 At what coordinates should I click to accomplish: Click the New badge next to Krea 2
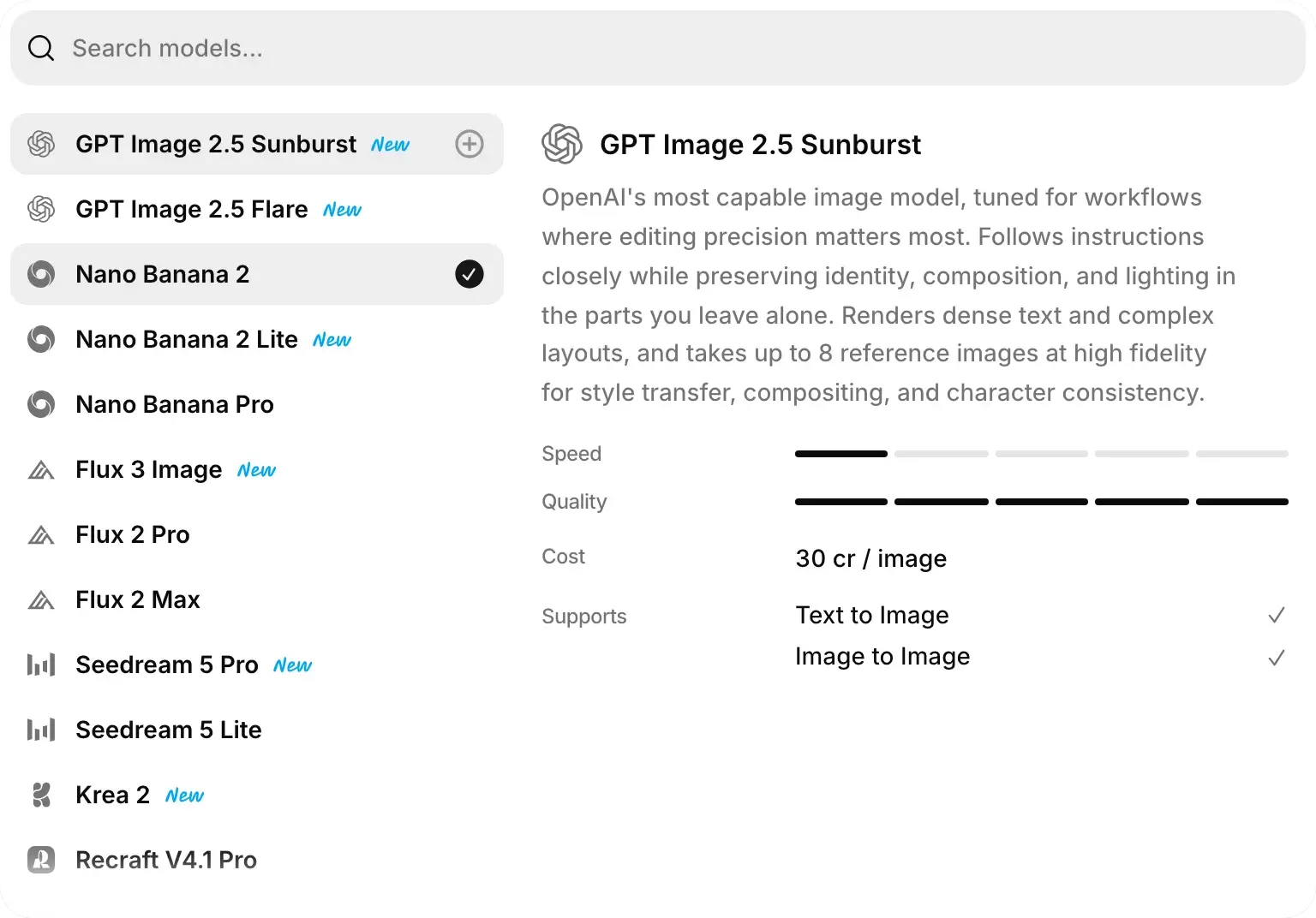tap(185, 796)
